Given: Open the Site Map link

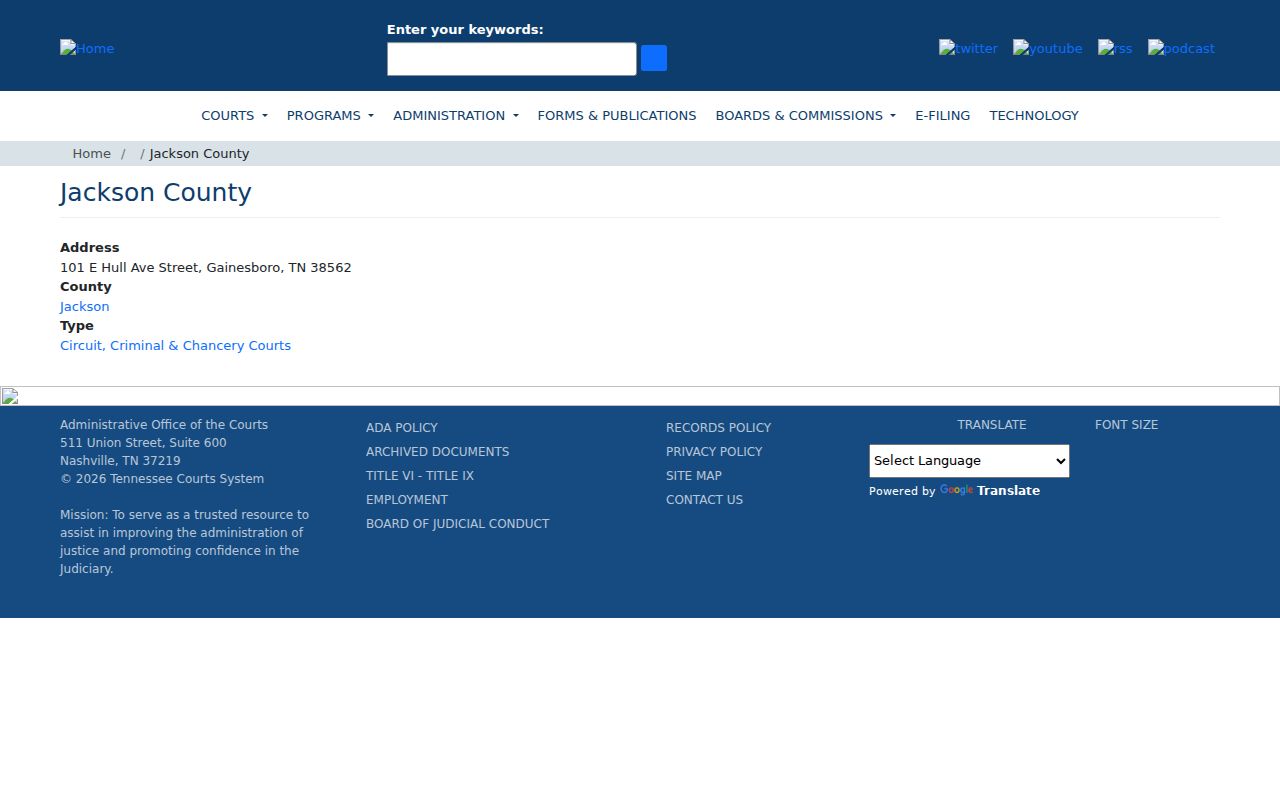Looking at the screenshot, I should pyautogui.click(x=694, y=476).
